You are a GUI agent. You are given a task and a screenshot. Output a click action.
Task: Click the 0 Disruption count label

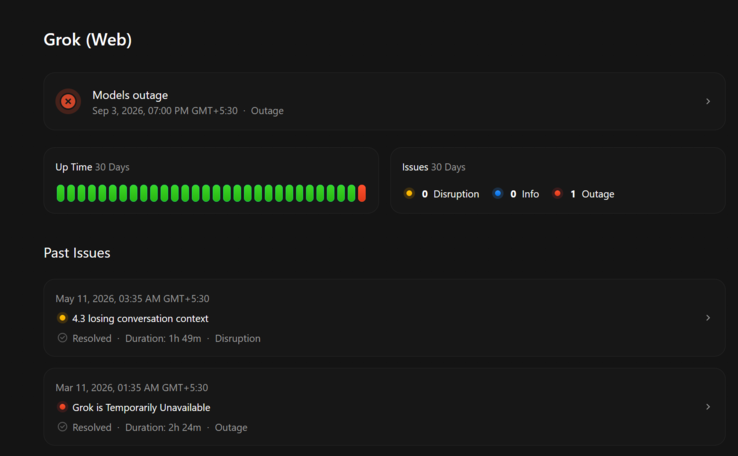(450, 194)
